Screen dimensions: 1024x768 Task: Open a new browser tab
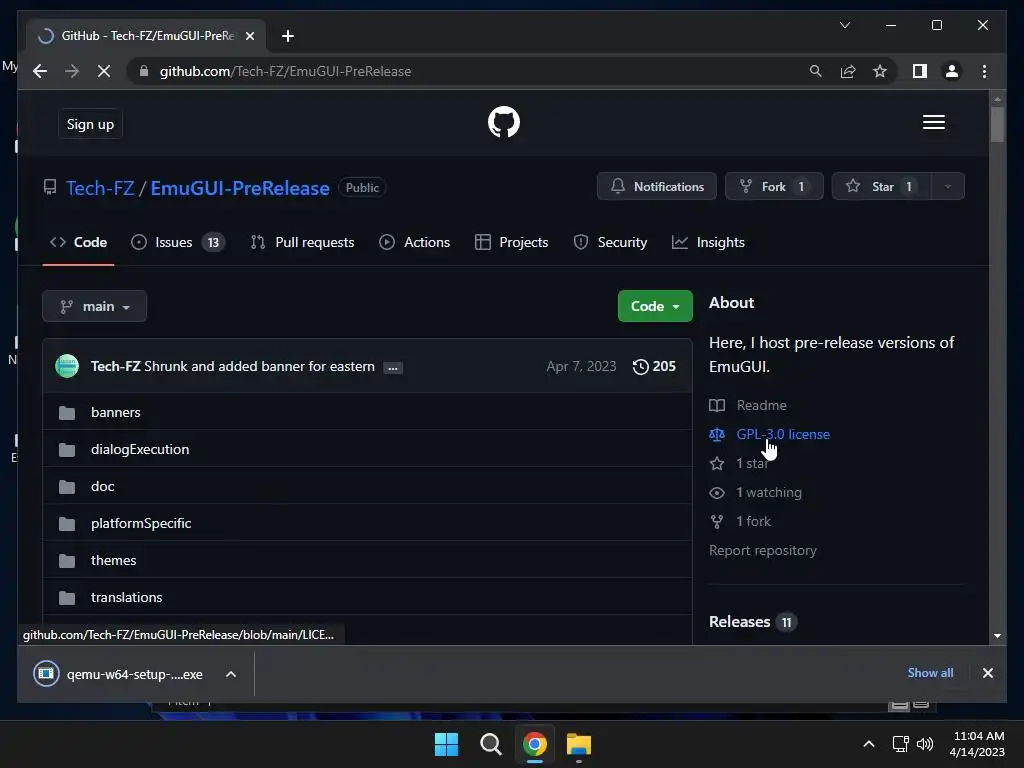[x=287, y=36]
